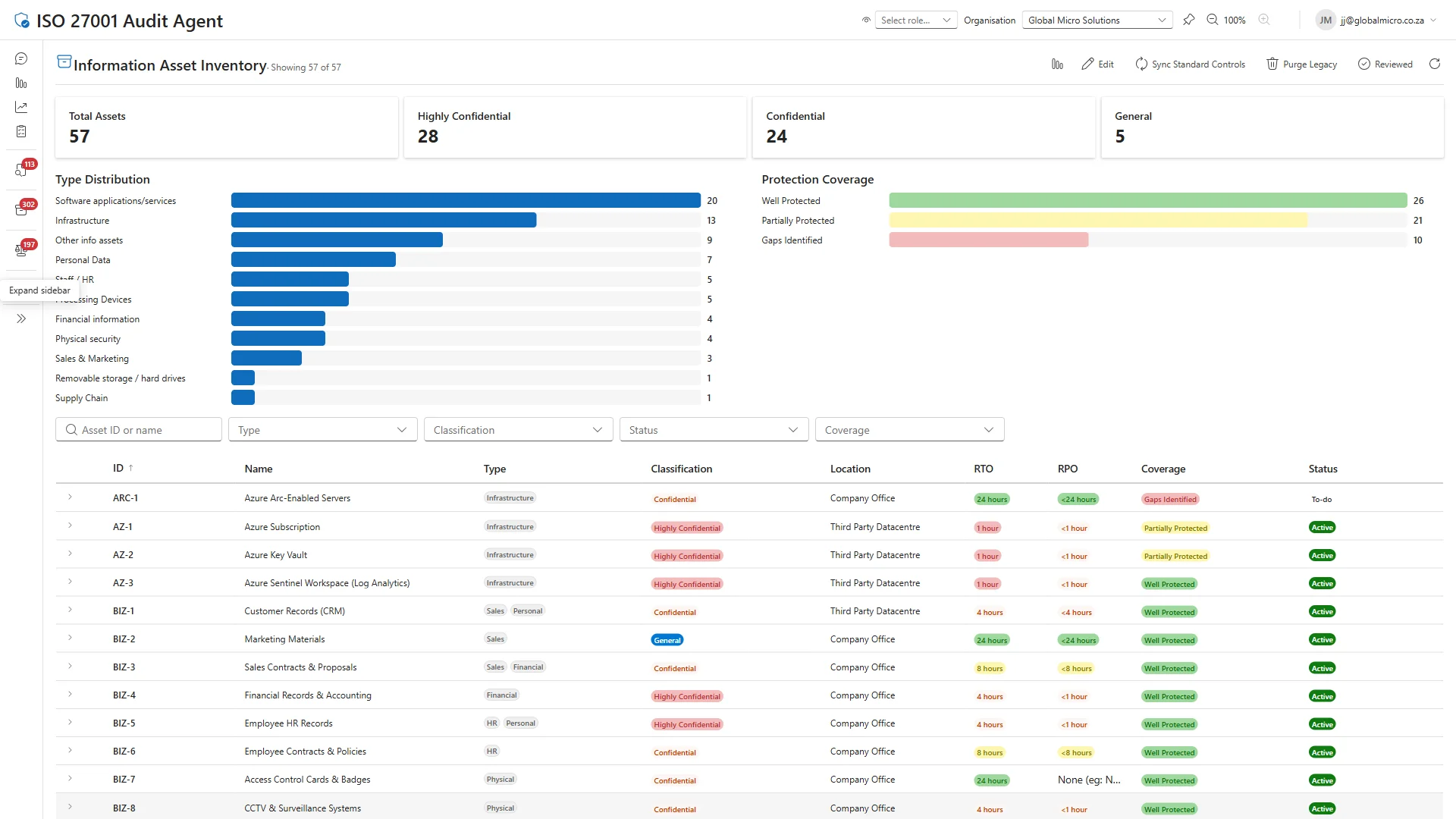Image resolution: width=1456 pixels, height=819 pixels.
Task: Expand the AZ-1 Azure Subscription row
Action: 70,526
